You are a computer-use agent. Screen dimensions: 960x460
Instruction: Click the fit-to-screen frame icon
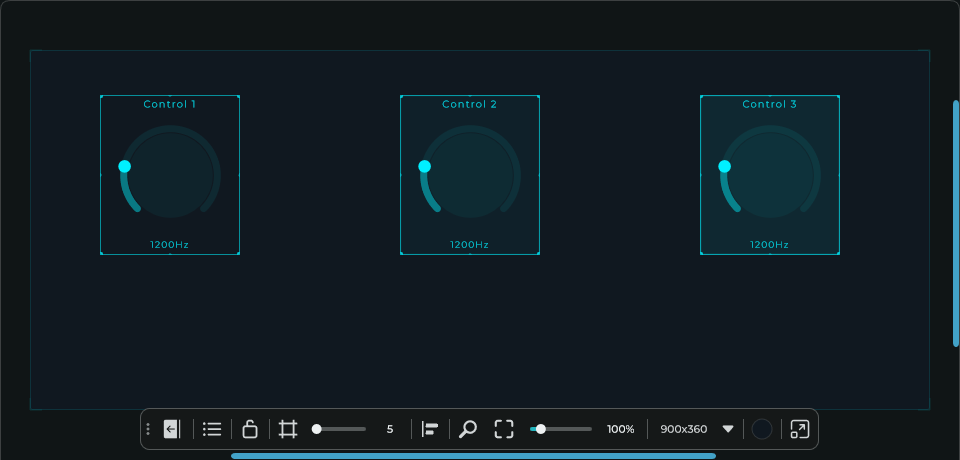click(x=504, y=429)
